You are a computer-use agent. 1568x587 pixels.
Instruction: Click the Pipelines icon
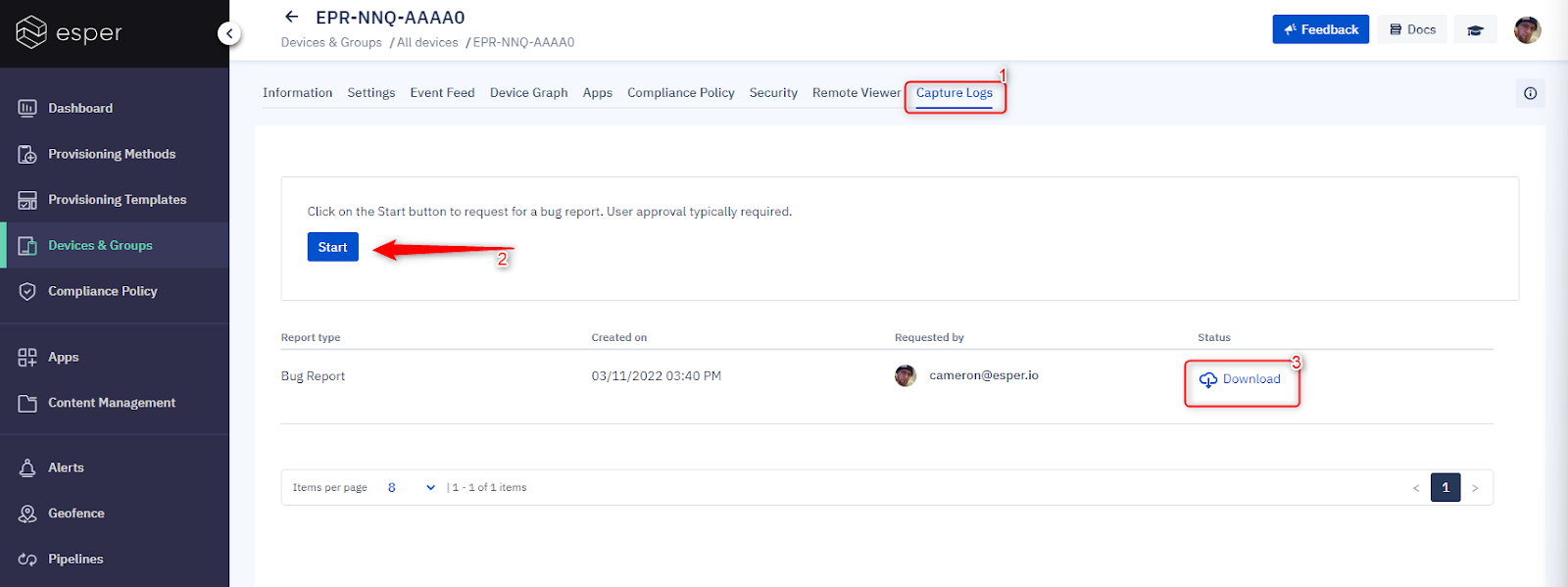(27, 560)
